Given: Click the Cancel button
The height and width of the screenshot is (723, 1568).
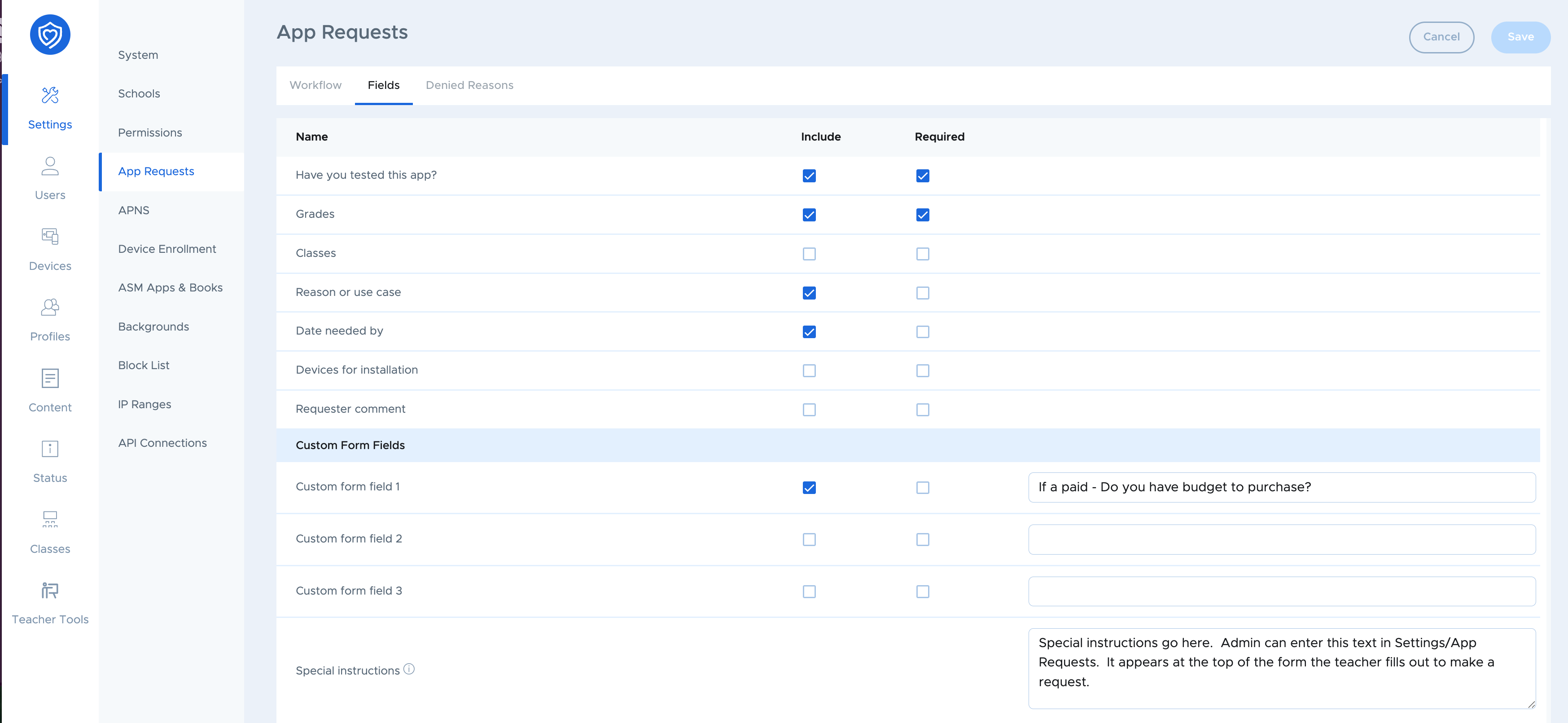Looking at the screenshot, I should 1441,37.
